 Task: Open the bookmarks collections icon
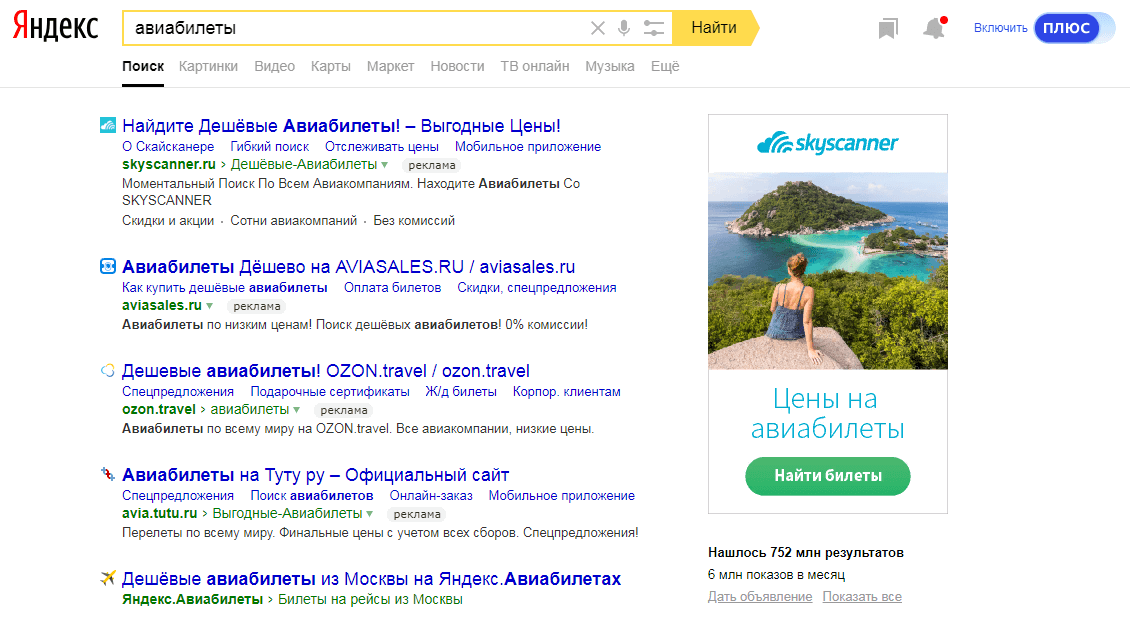[887, 29]
